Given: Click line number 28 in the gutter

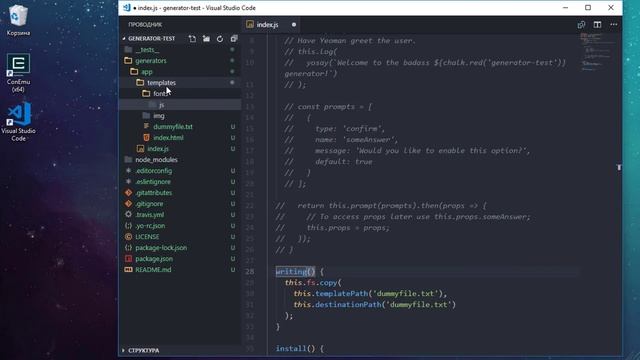Looking at the screenshot, I should coord(250,271).
